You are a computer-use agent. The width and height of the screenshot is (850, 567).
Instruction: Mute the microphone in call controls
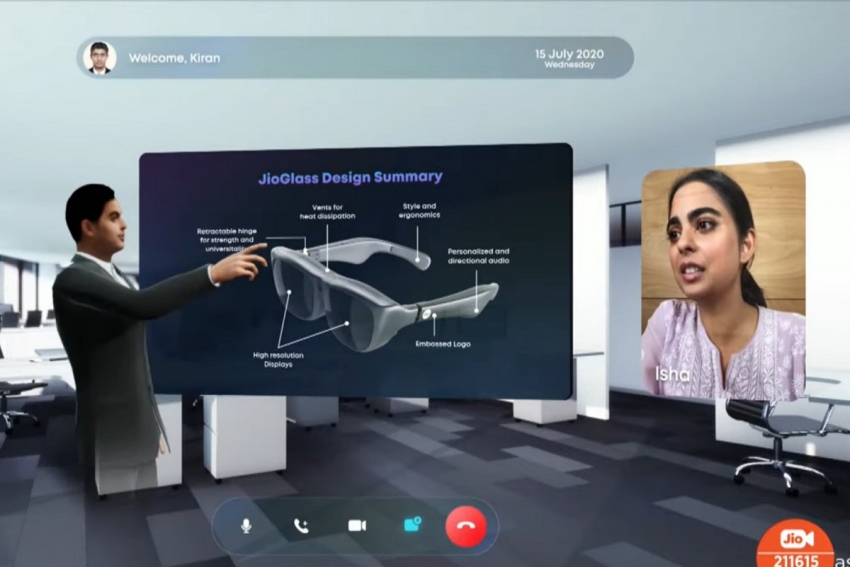point(246,526)
